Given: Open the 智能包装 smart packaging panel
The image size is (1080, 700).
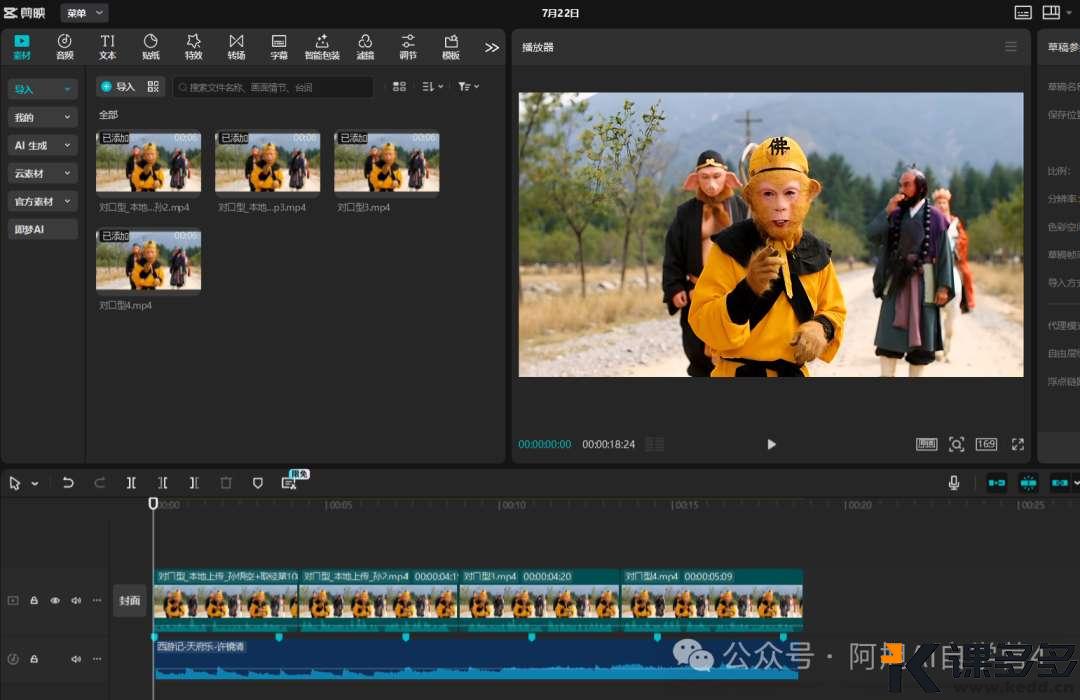Looking at the screenshot, I should pyautogui.click(x=322, y=47).
